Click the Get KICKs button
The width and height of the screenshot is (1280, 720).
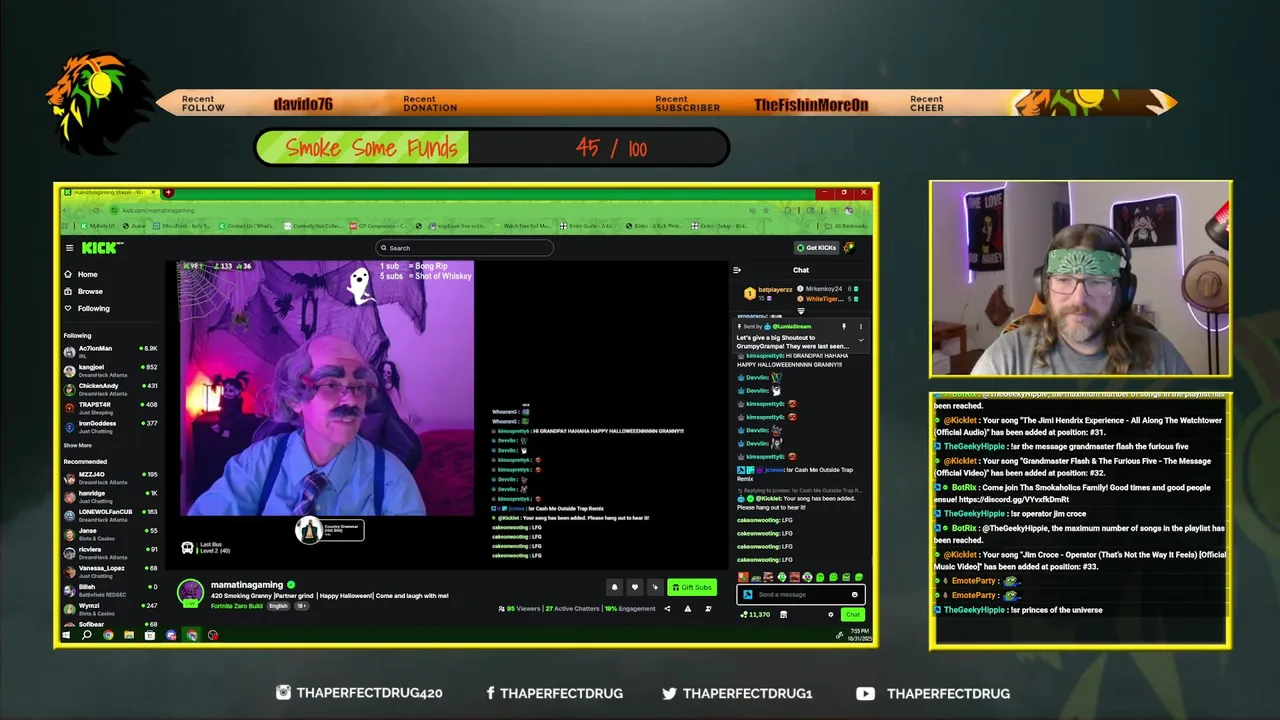pyautogui.click(x=817, y=248)
